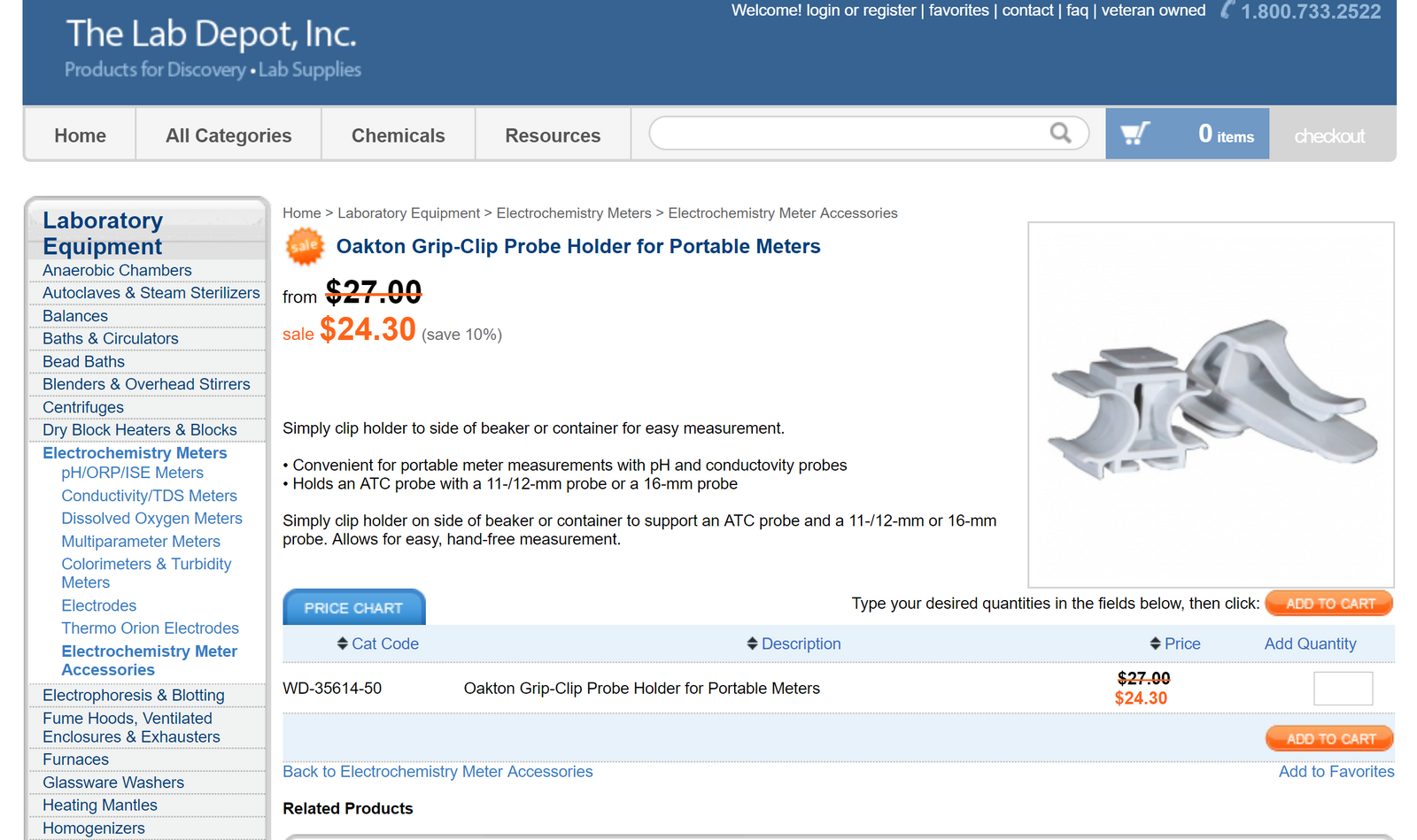Click the quantity field for WD-35614-50
The width and height of the screenshot is (1417, 840).
[1343, 689]
